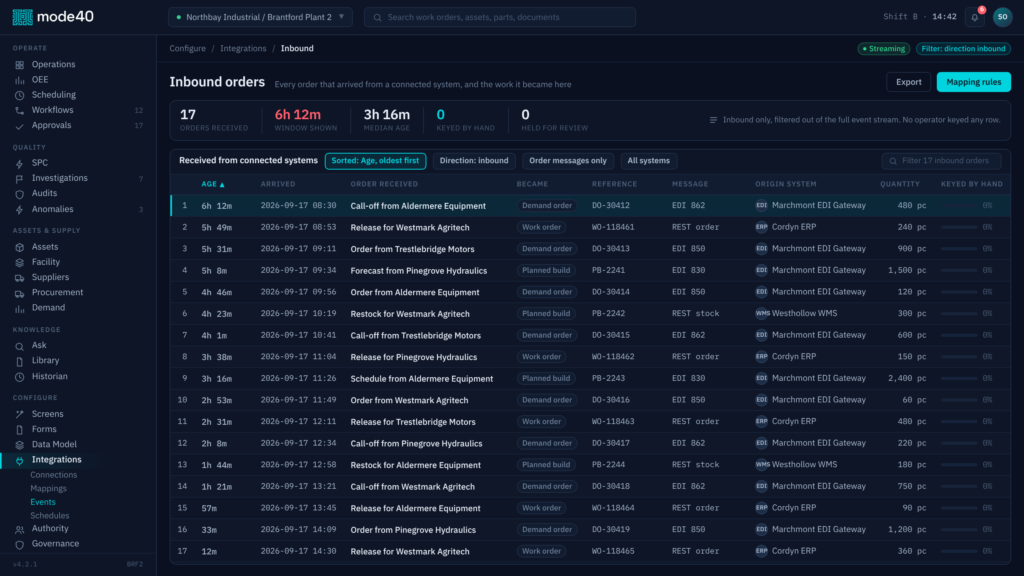The image size is (1024, 576).
Task: Select row Call-off from Aldermere Equipment
Action: point(590,205)
